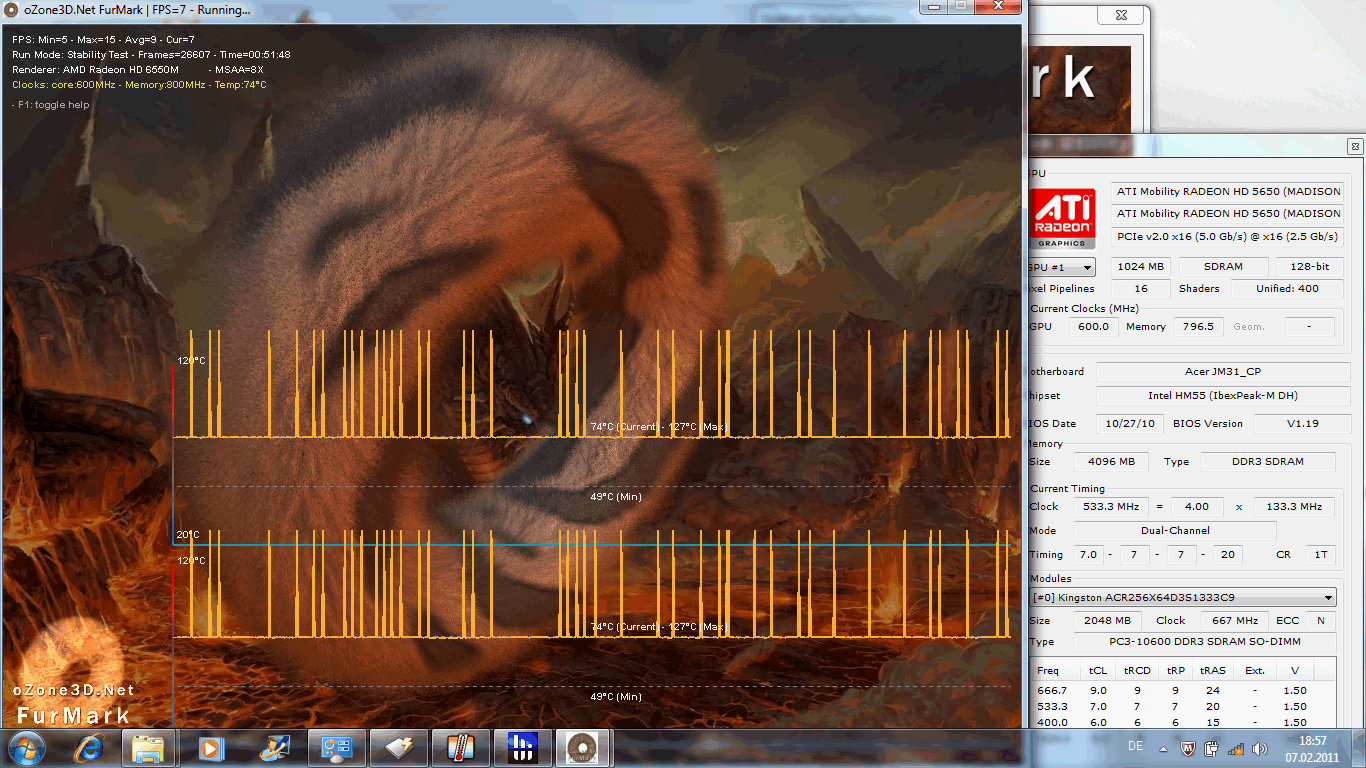Click the PCIe v2.0 x16 bus field
This screenshot has height=768, width=1366.
coord(1227,236)
